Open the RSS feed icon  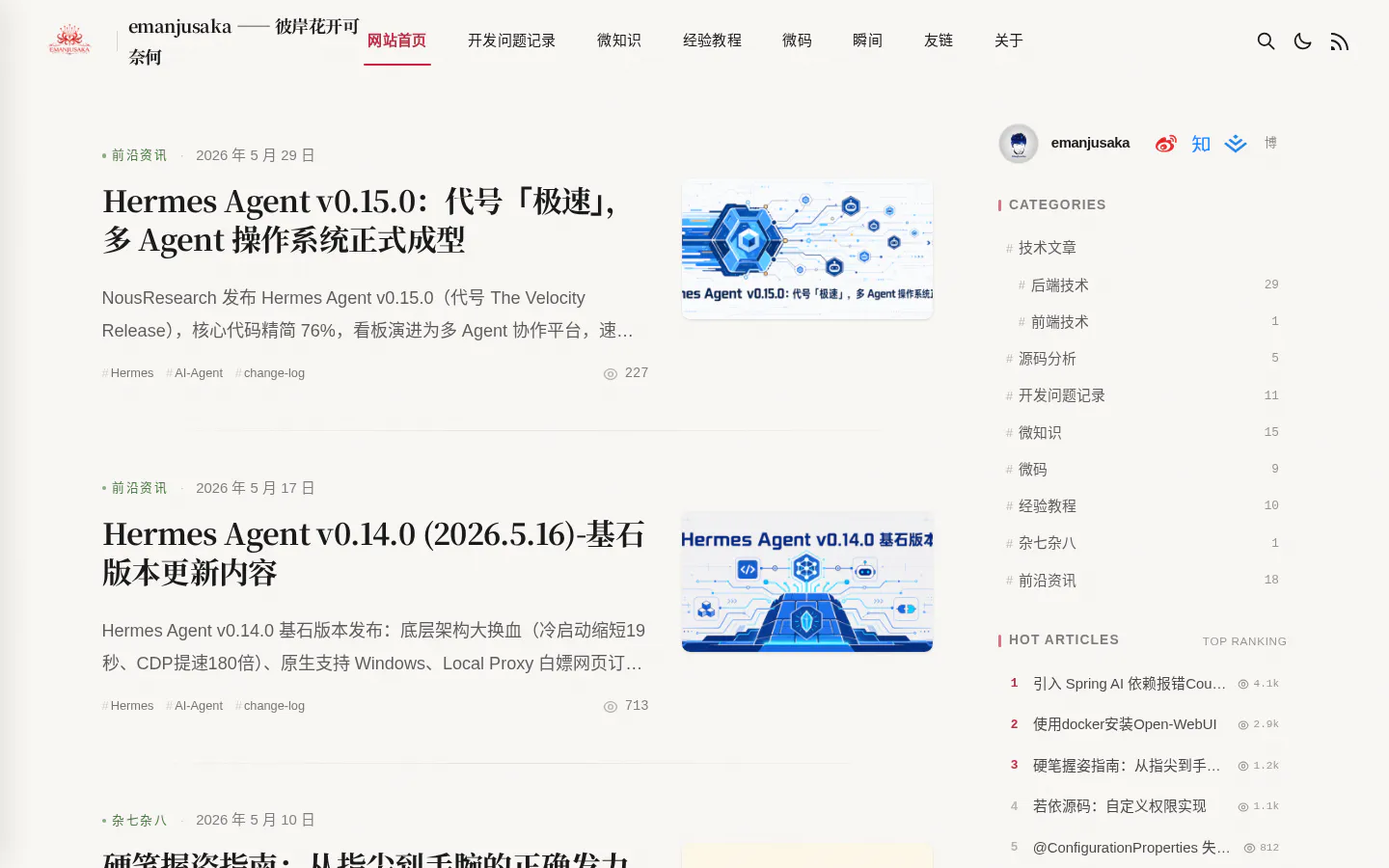(1339, 41)
